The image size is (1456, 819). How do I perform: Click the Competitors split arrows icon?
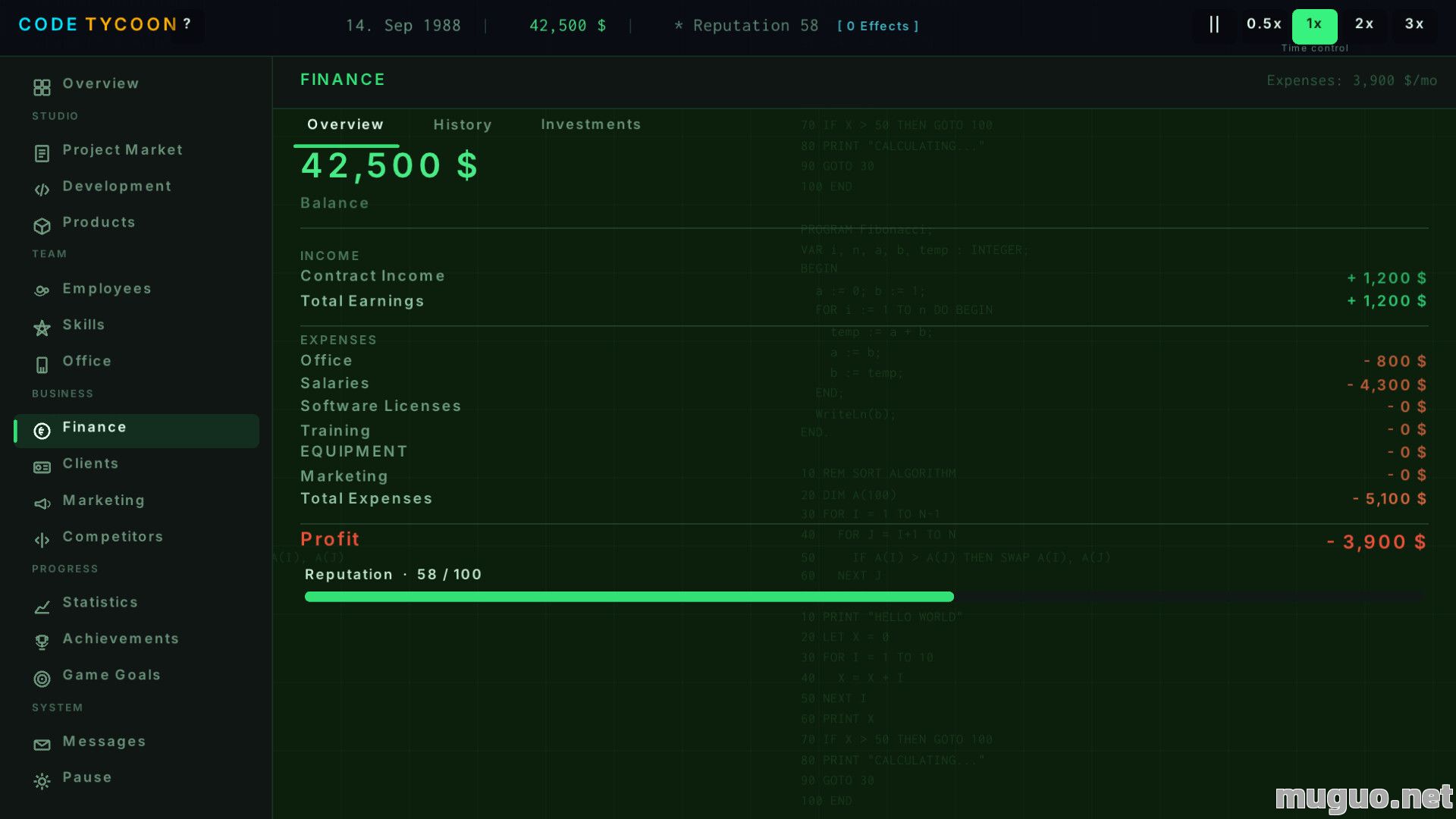click(x=42, y=540)
